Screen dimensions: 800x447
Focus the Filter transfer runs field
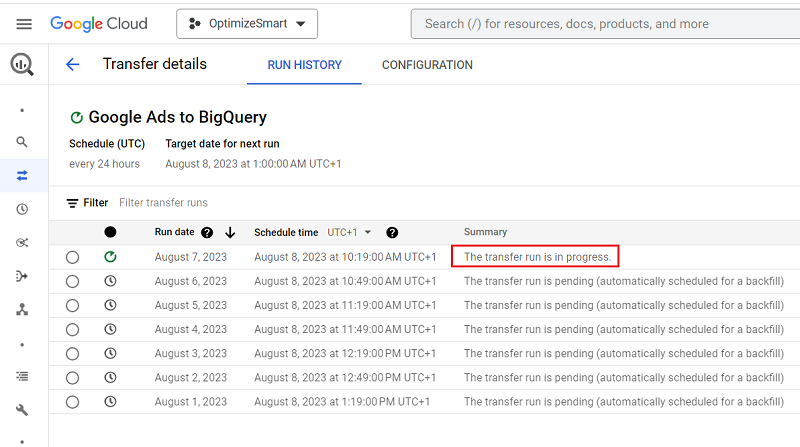coord(163,203)
